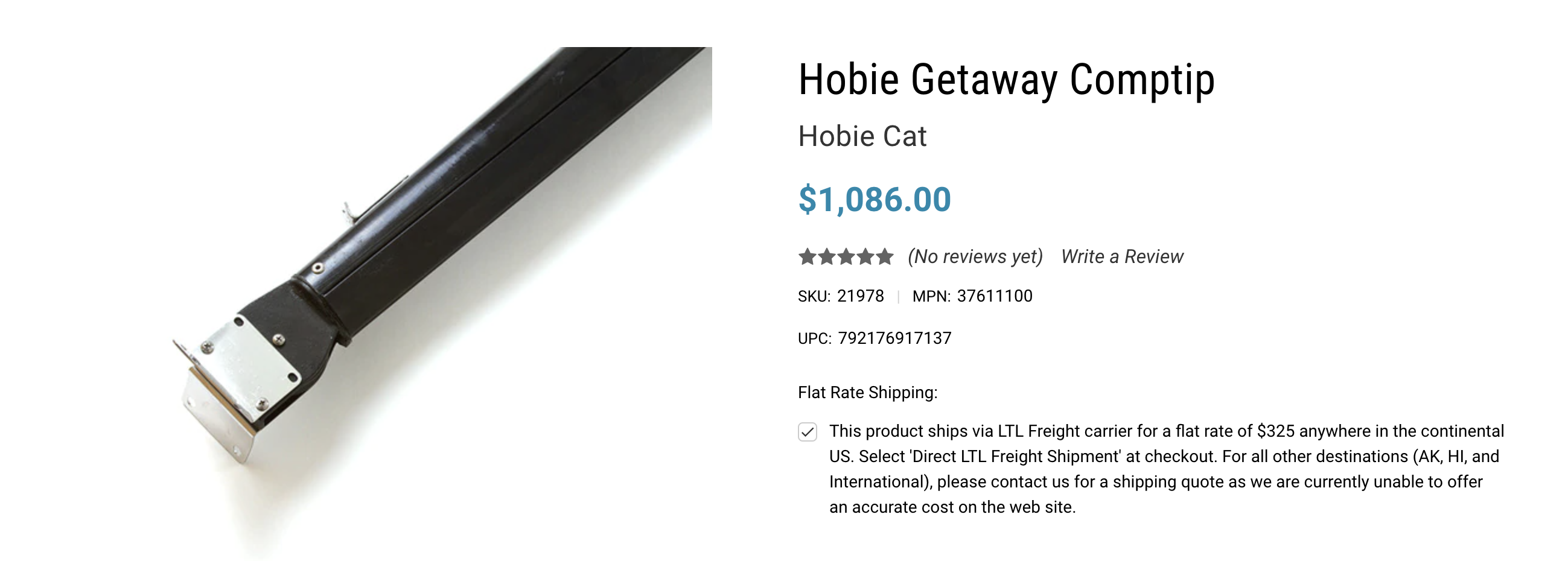Toggle the Flat Rate Shipping checkbox
The height and width of the screenshot is (561, 1568).
(x=808, y=432)
